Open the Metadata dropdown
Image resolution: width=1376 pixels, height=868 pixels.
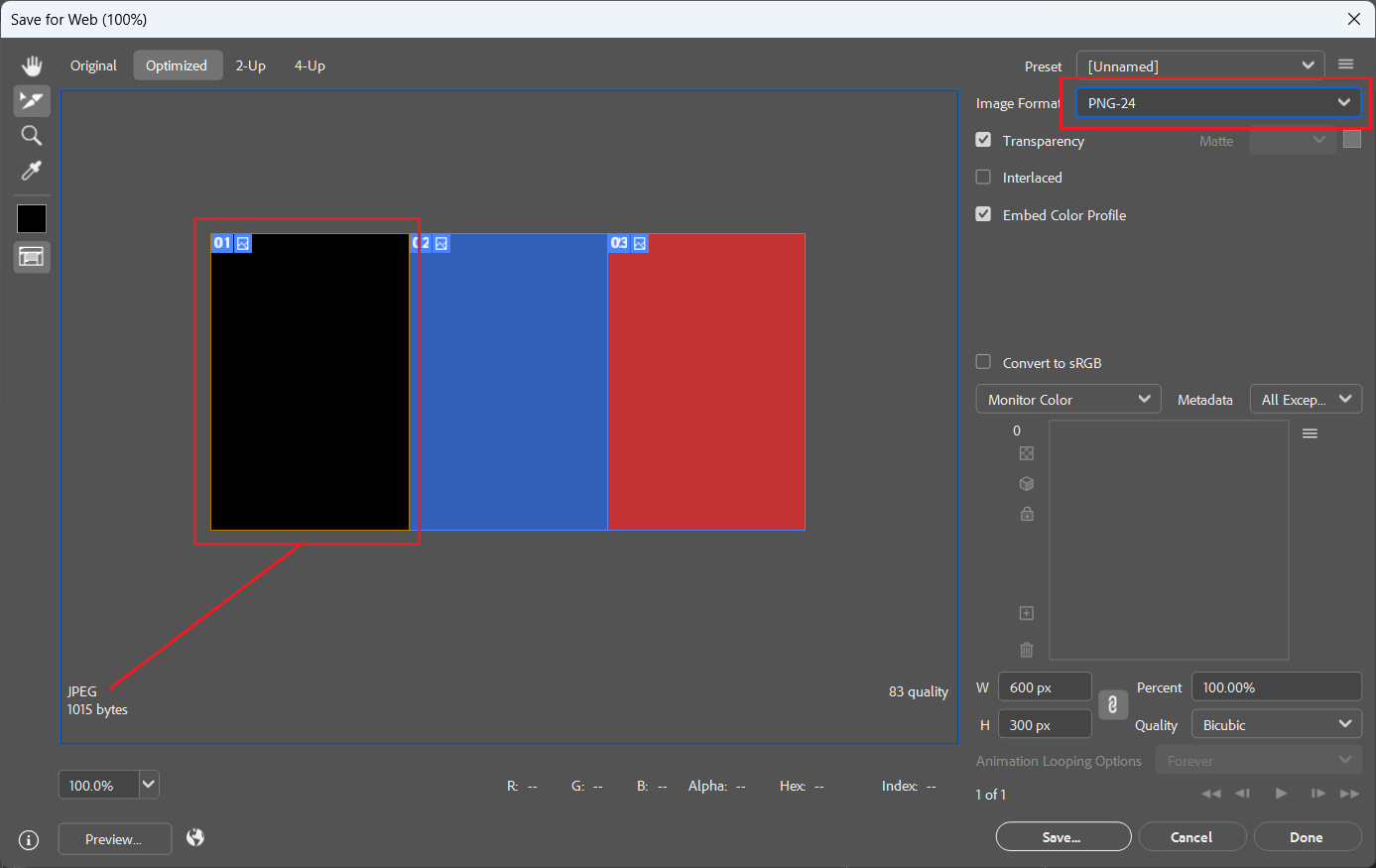pos(1306,399)
